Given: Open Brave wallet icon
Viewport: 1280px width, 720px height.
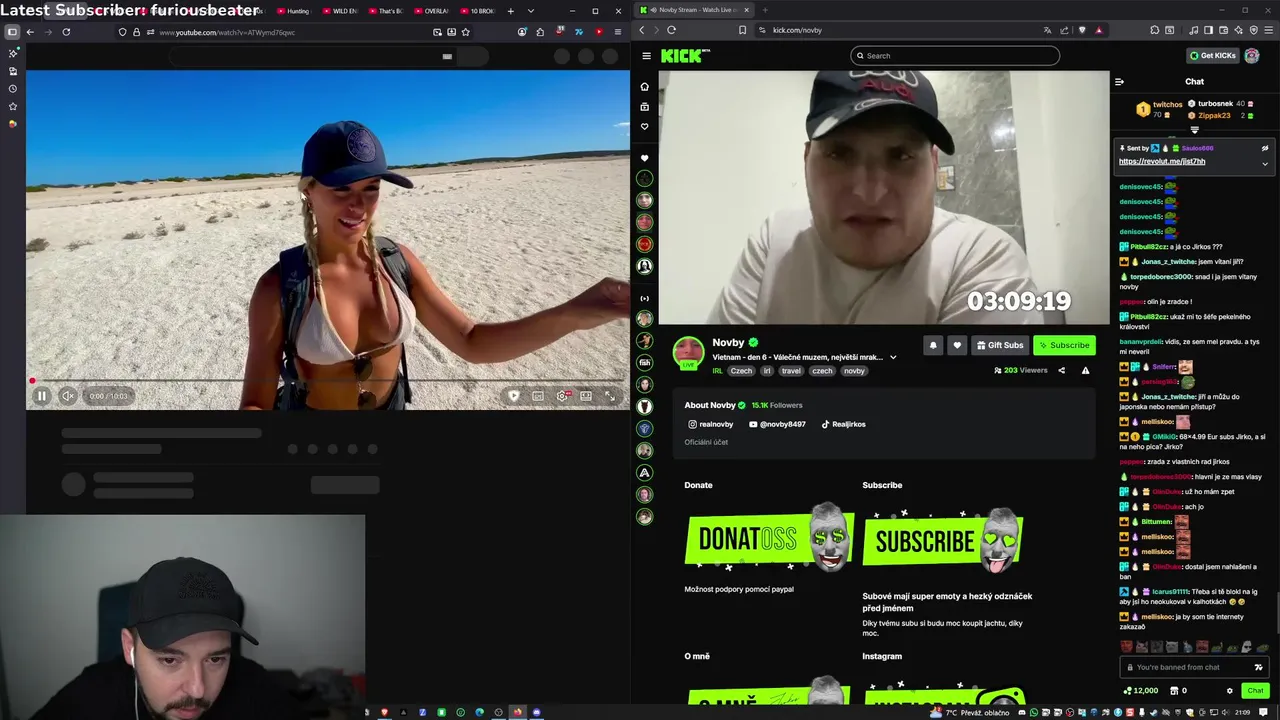Looking at the screenshot, I should [1223, 30].
